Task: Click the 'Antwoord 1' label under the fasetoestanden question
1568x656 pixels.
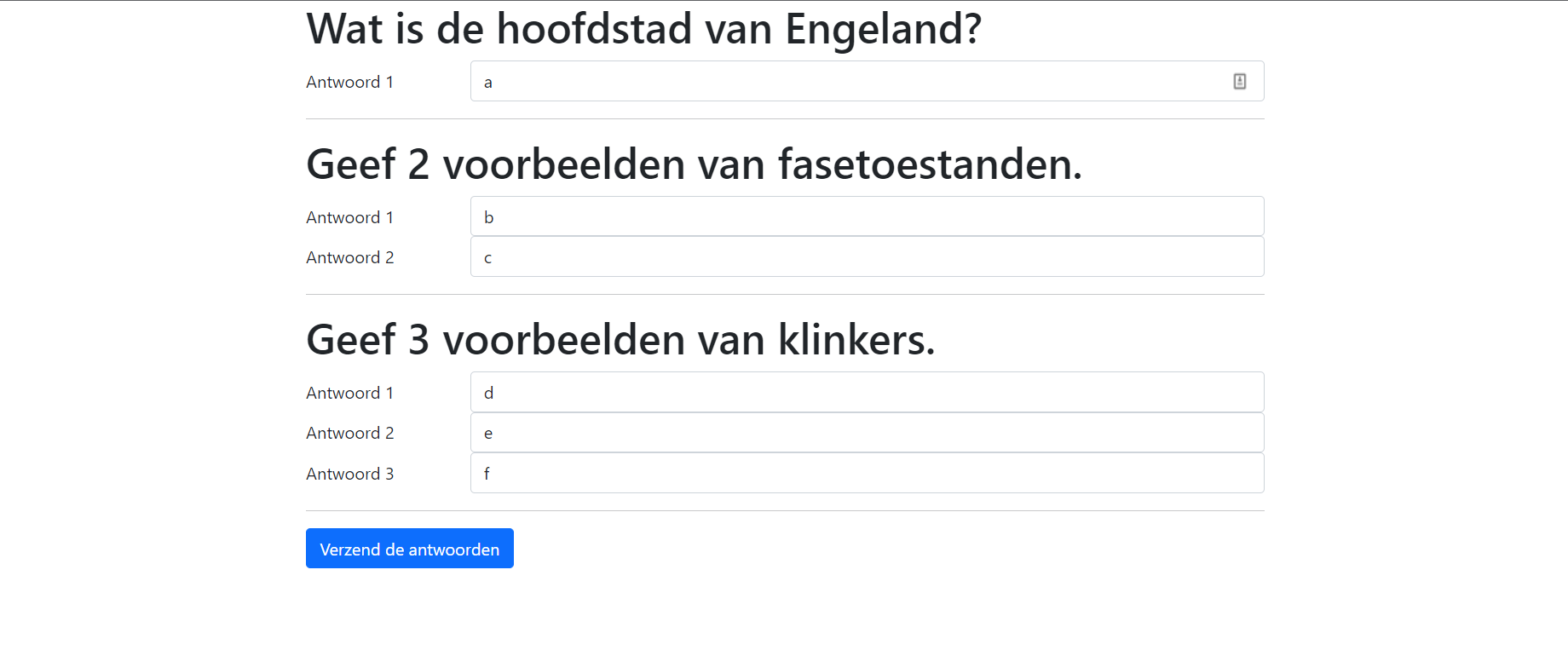Action: [x=349, y=217]
